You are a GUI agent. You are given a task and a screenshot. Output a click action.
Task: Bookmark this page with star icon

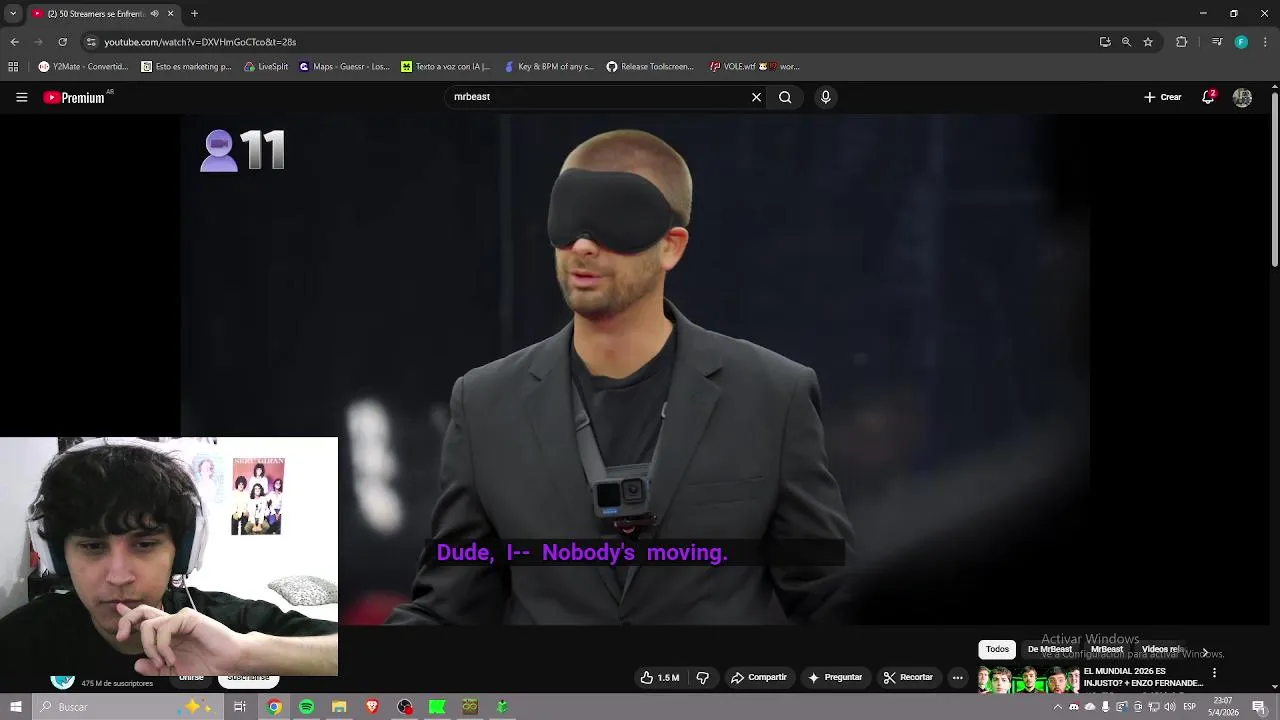(1148, 42)
